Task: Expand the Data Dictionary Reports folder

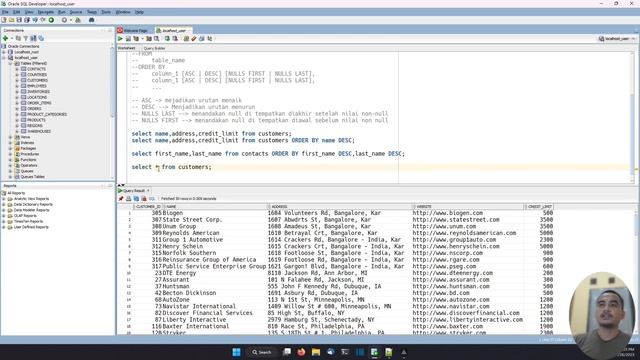Action: tap(4, 204)
